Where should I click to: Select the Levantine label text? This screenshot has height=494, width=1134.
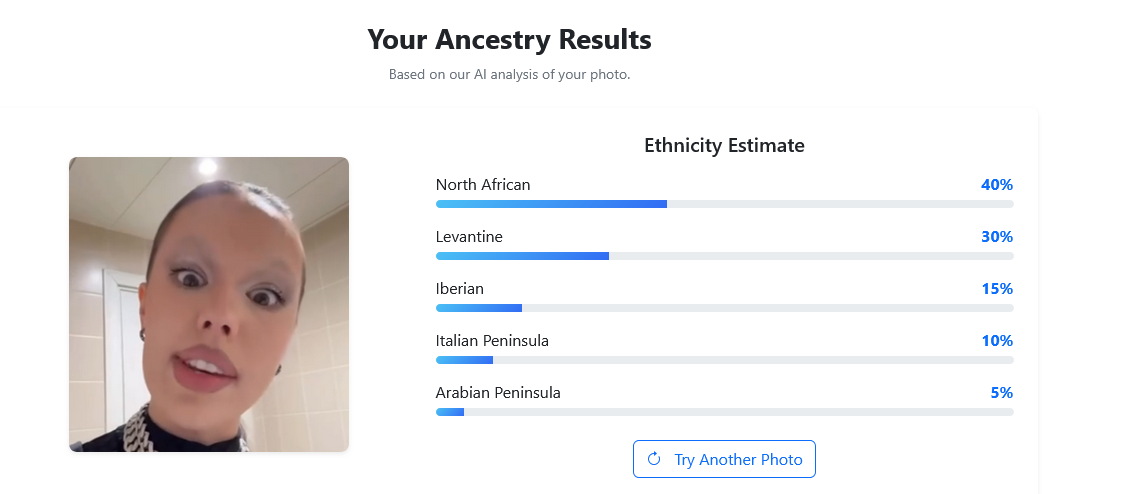pyautogui.click(x=469, y=237)
